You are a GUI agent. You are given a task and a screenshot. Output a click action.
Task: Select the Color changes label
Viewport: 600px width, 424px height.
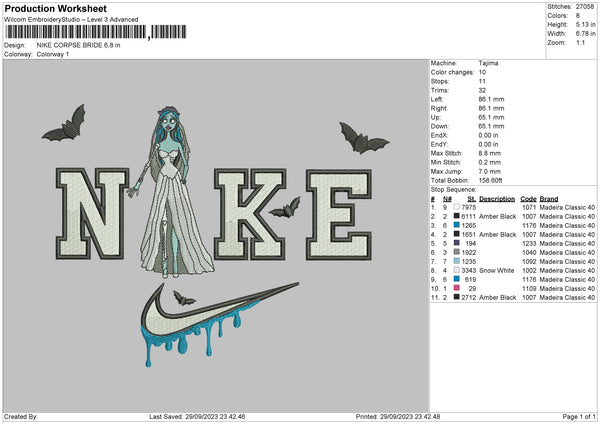pyautogui.click(x=452, y=72)
